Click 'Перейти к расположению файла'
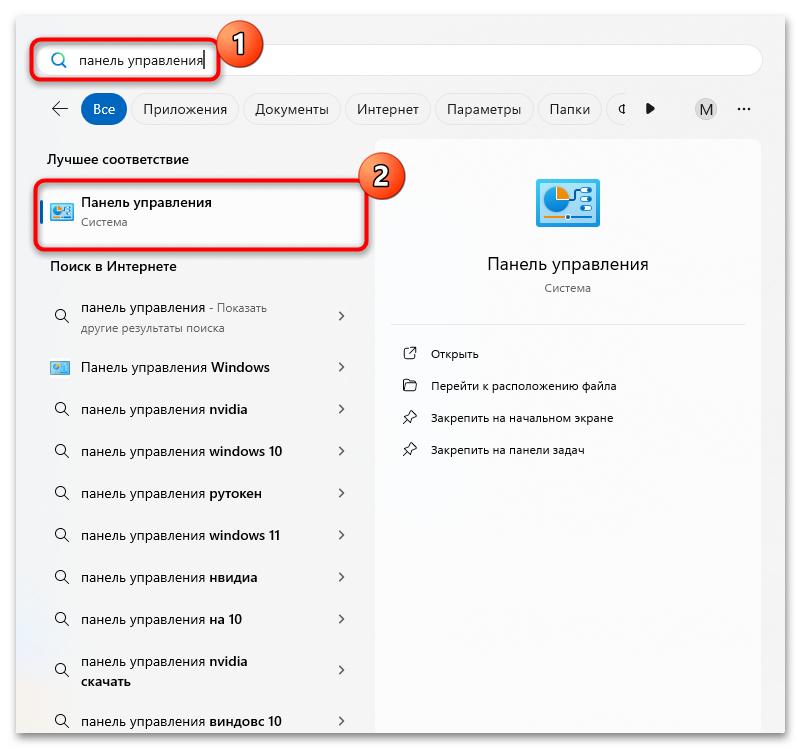 click(523, 386)
